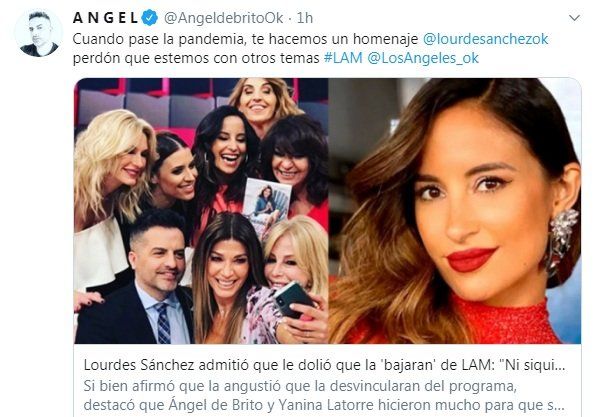597x417 pixels.
Task: Open the @AngeldebritoOk handle link
Action: [224, 18]
